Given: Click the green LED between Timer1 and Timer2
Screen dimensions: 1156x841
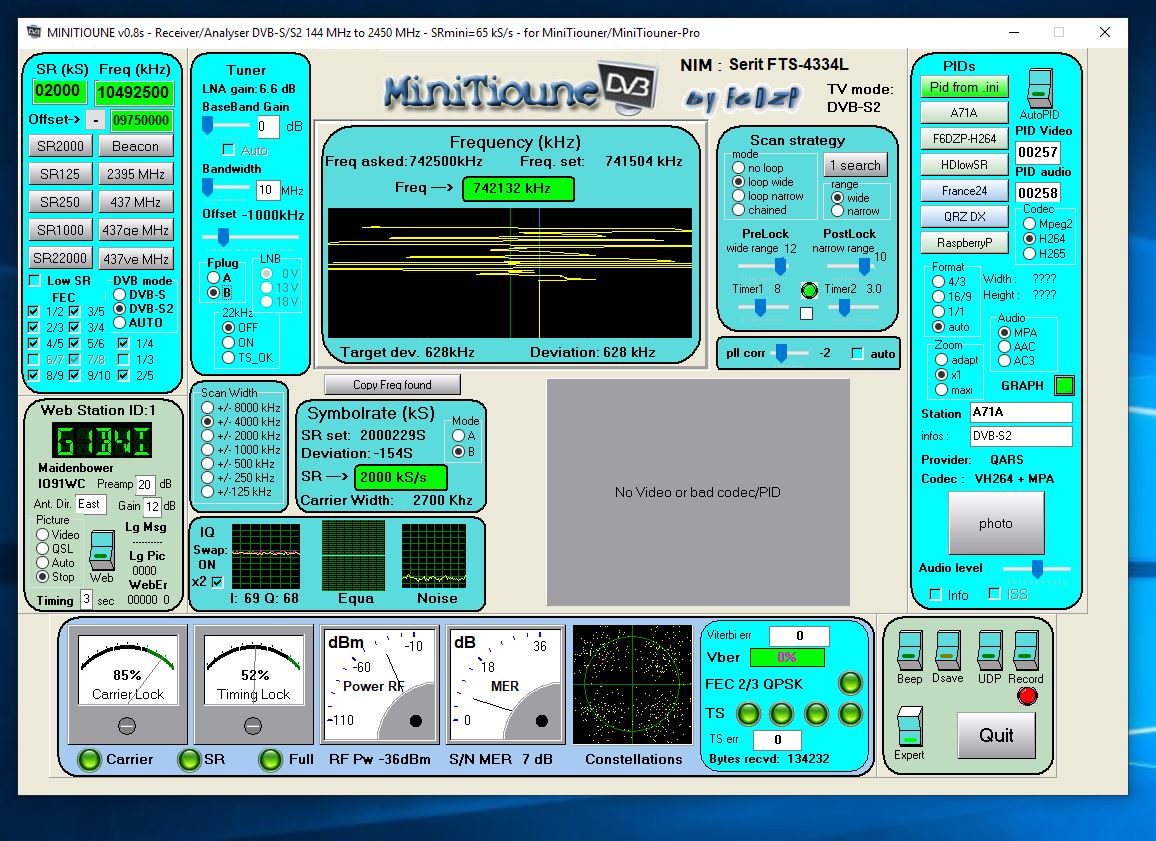Looking at the screenshot, I should click(x=809, y=290).
